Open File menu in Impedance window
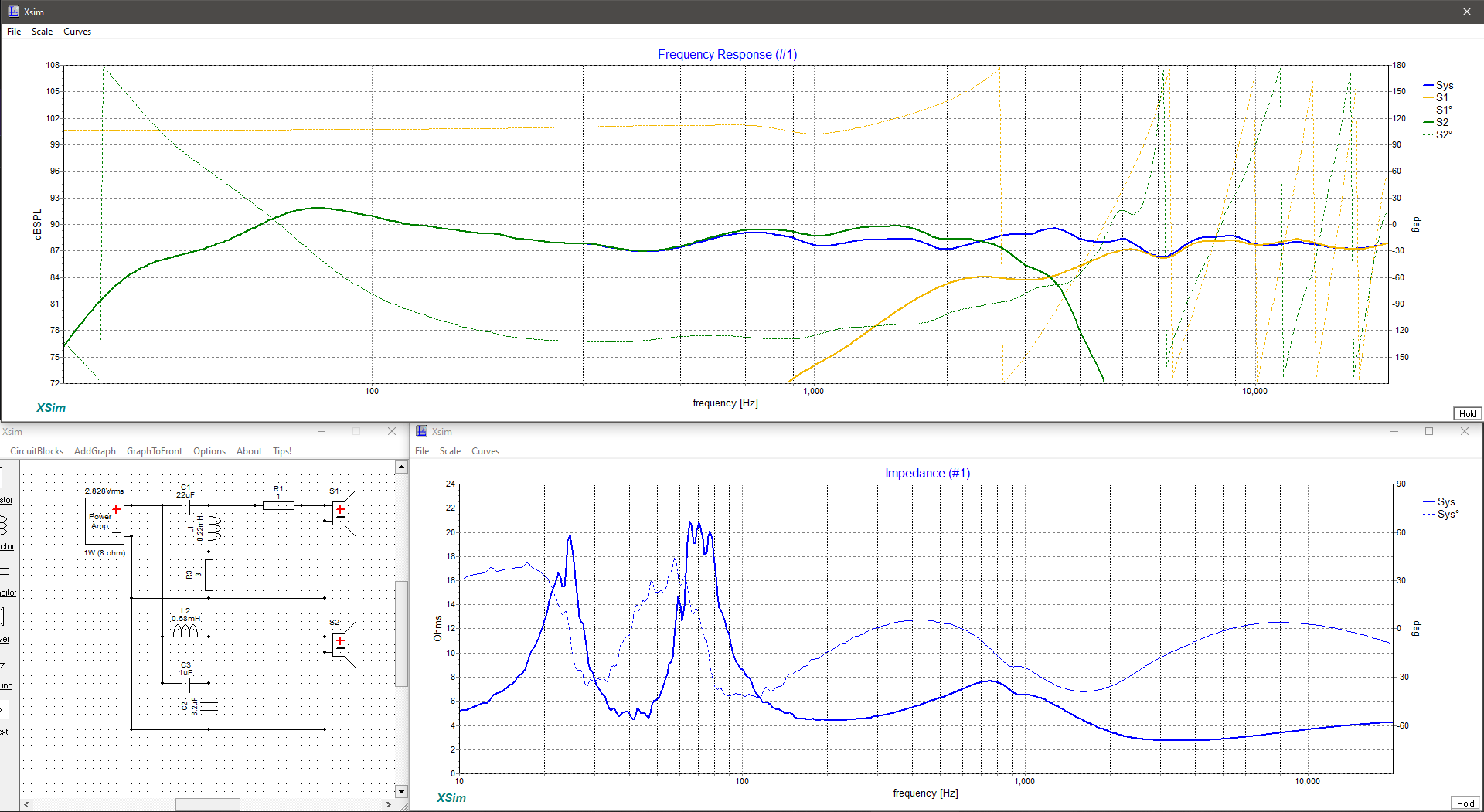The image size is (1484, 812). 422,451
